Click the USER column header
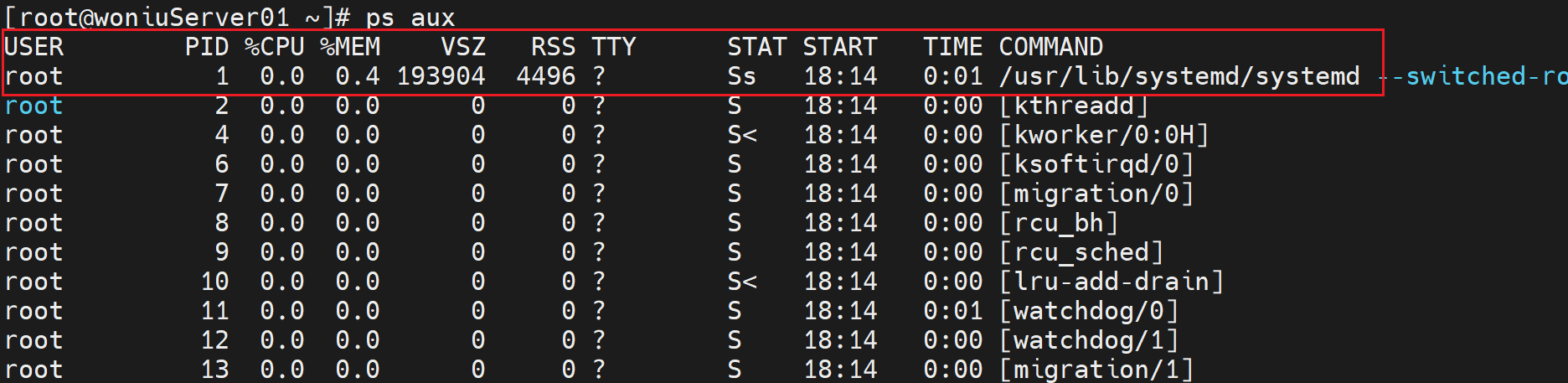This screenshot has height=383, width=1568. [34, 47]
